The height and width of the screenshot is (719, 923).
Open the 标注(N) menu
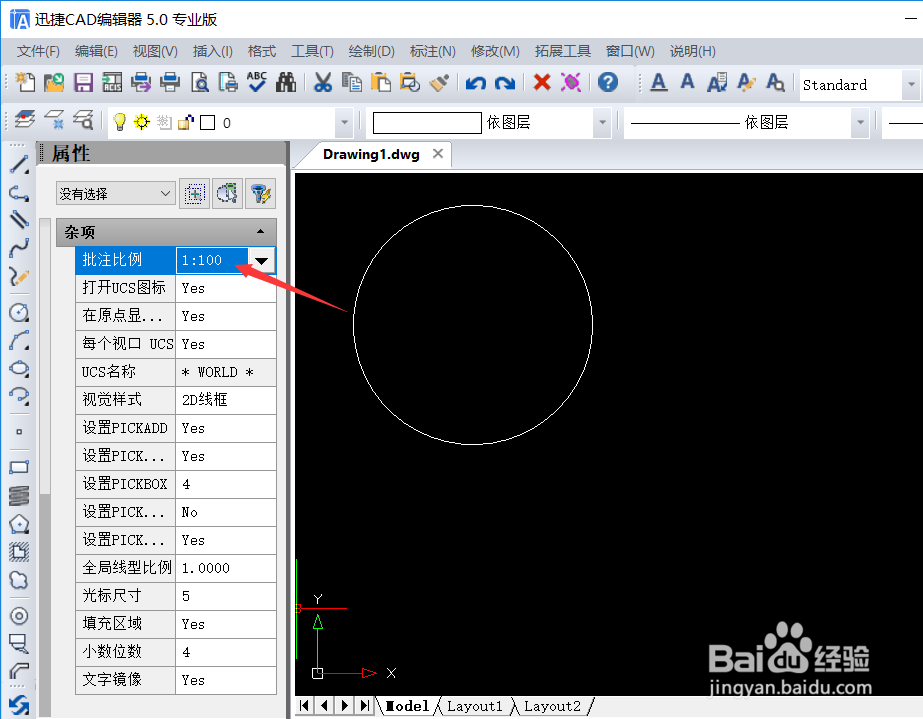click(x=432, y=51)
